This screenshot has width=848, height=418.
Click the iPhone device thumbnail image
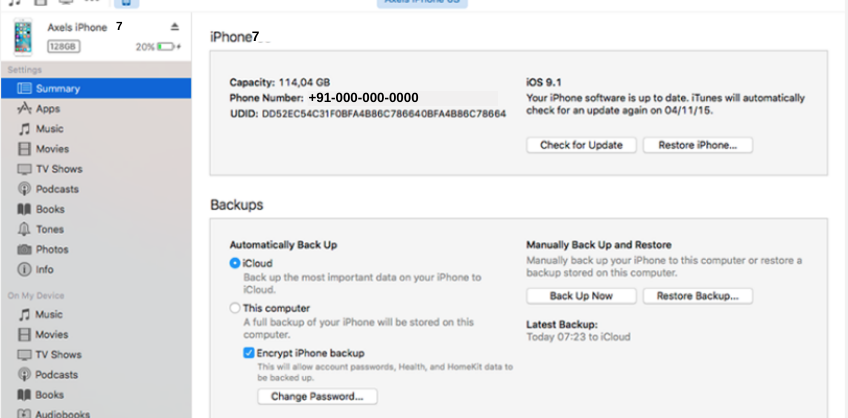pos(23,37)
